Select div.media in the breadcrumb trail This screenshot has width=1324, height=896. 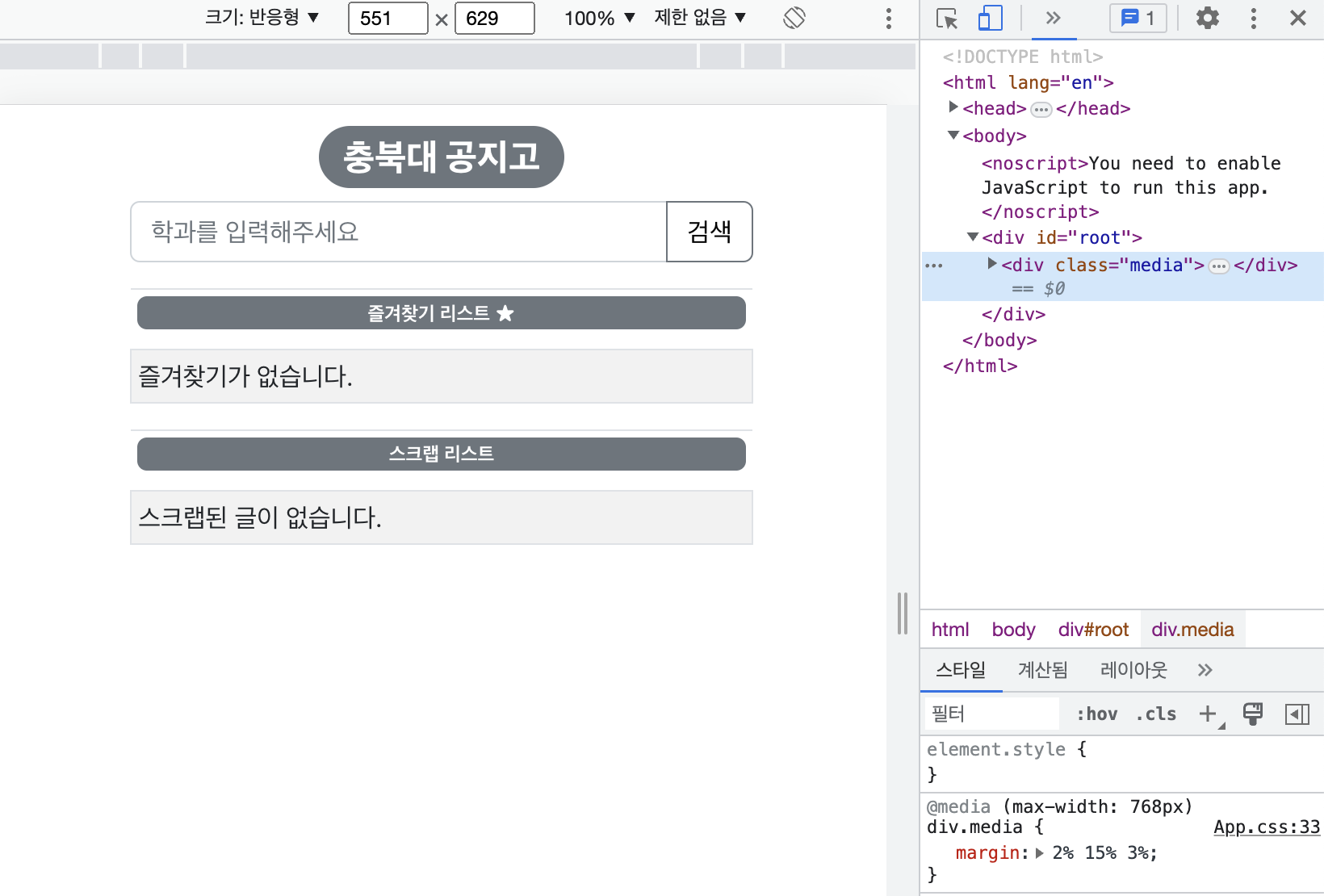1192,630
